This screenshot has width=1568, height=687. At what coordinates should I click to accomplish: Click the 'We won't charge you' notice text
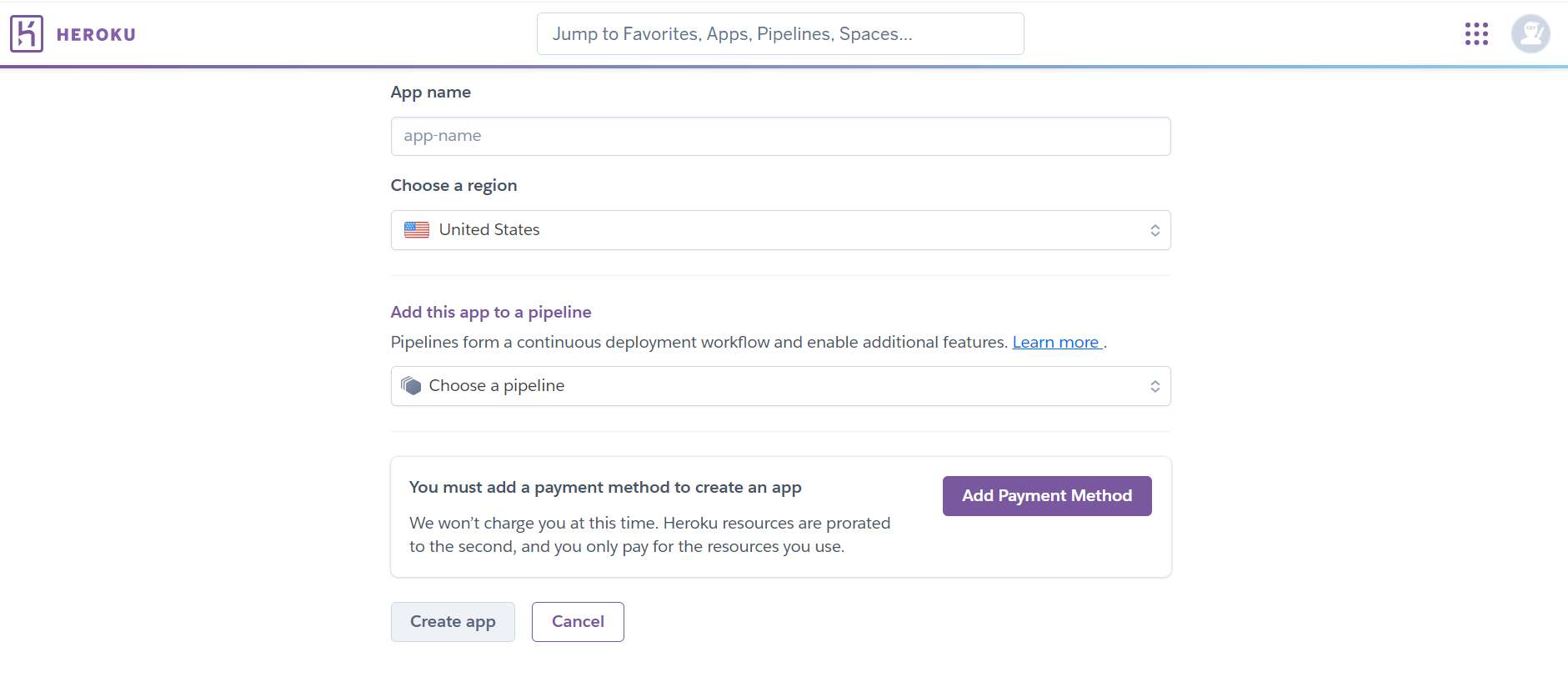pos(650,534)
